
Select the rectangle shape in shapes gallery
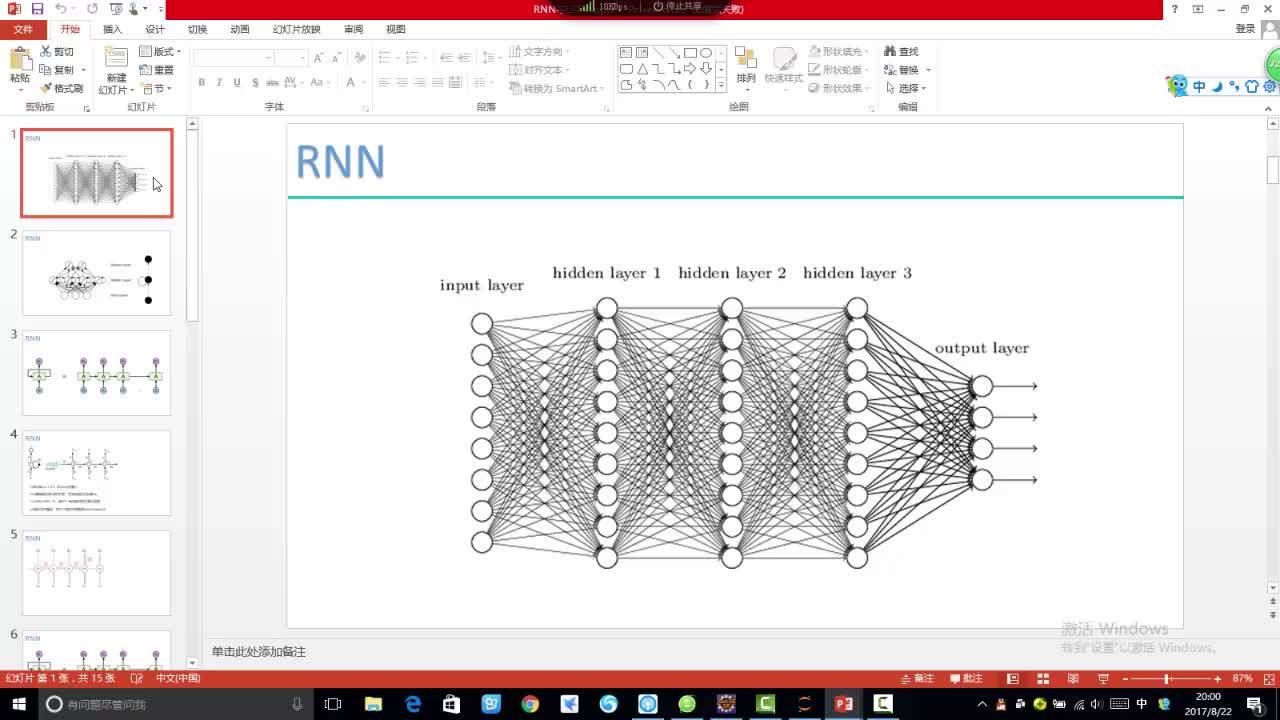690,53
